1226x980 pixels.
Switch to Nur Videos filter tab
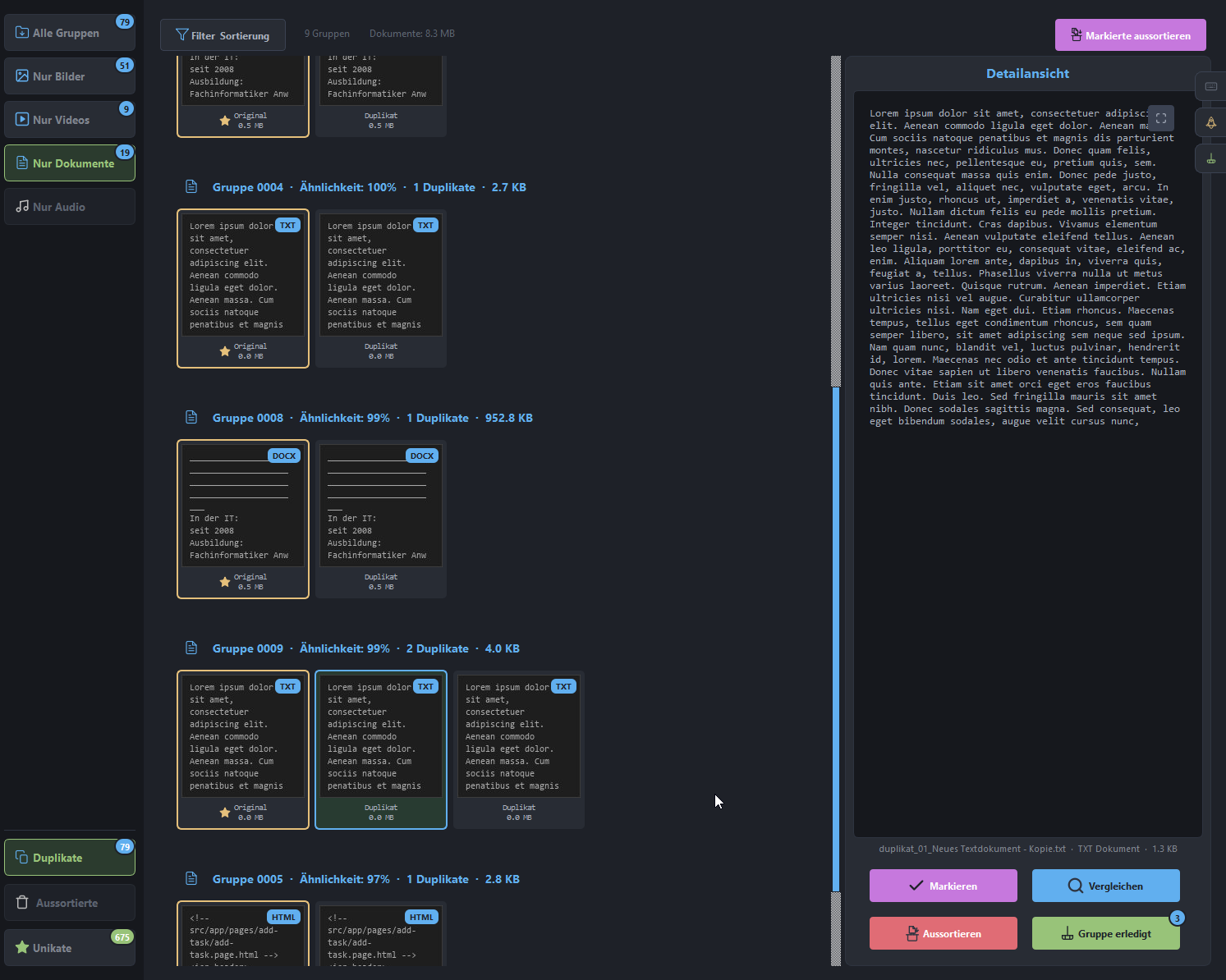point(69,120)
